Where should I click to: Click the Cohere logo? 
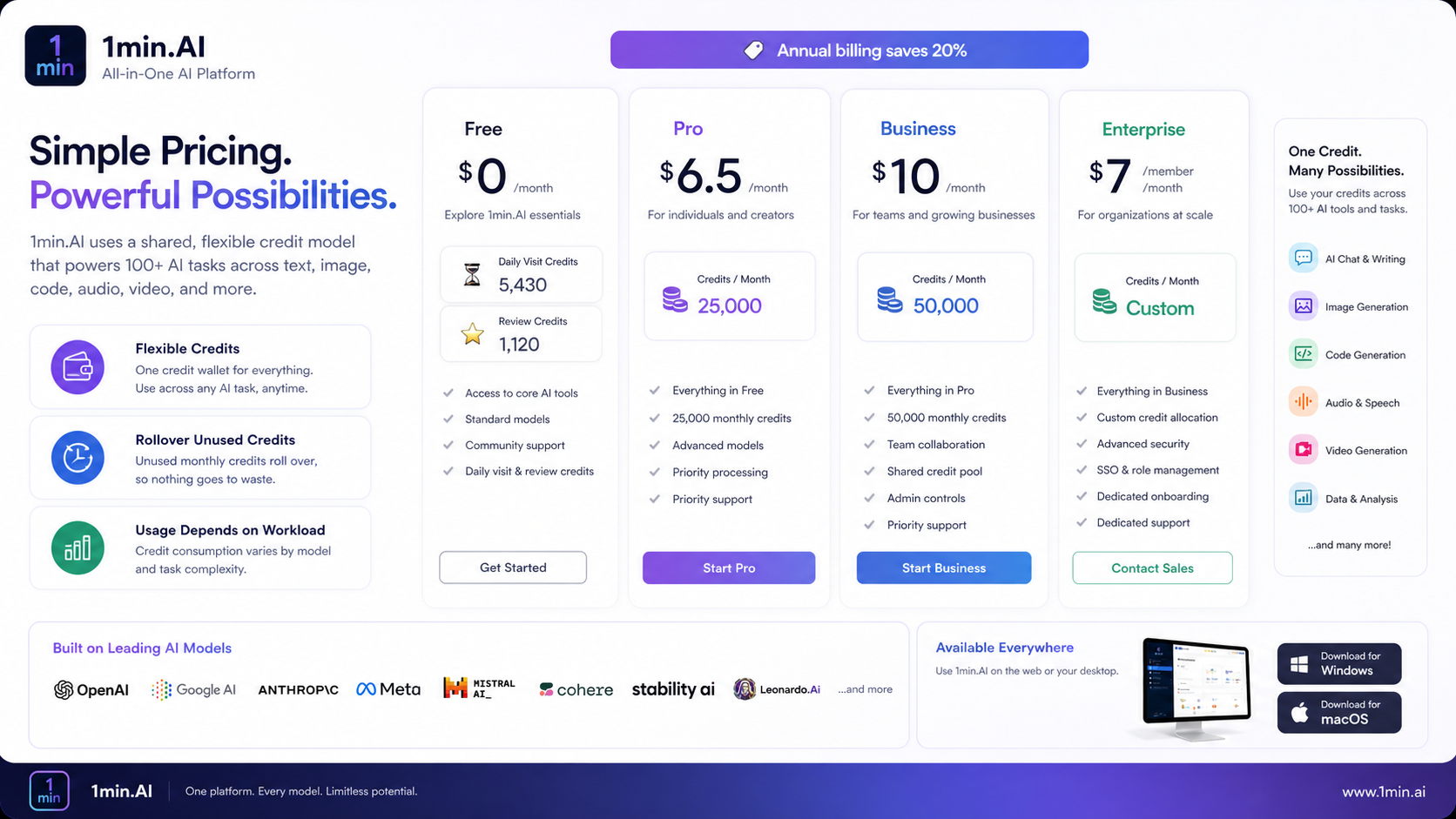coord(576,690)
